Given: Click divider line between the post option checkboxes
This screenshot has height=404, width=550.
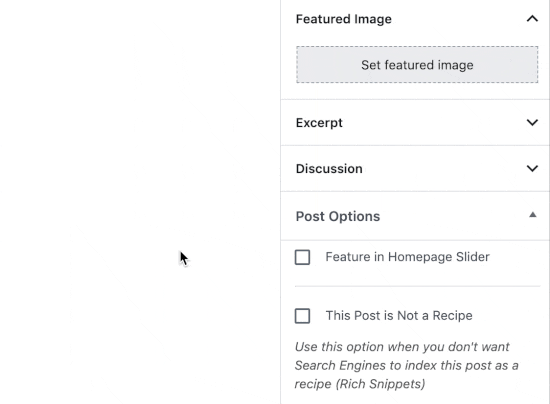Looking at the screenshot, I should [x=417, y=286].
